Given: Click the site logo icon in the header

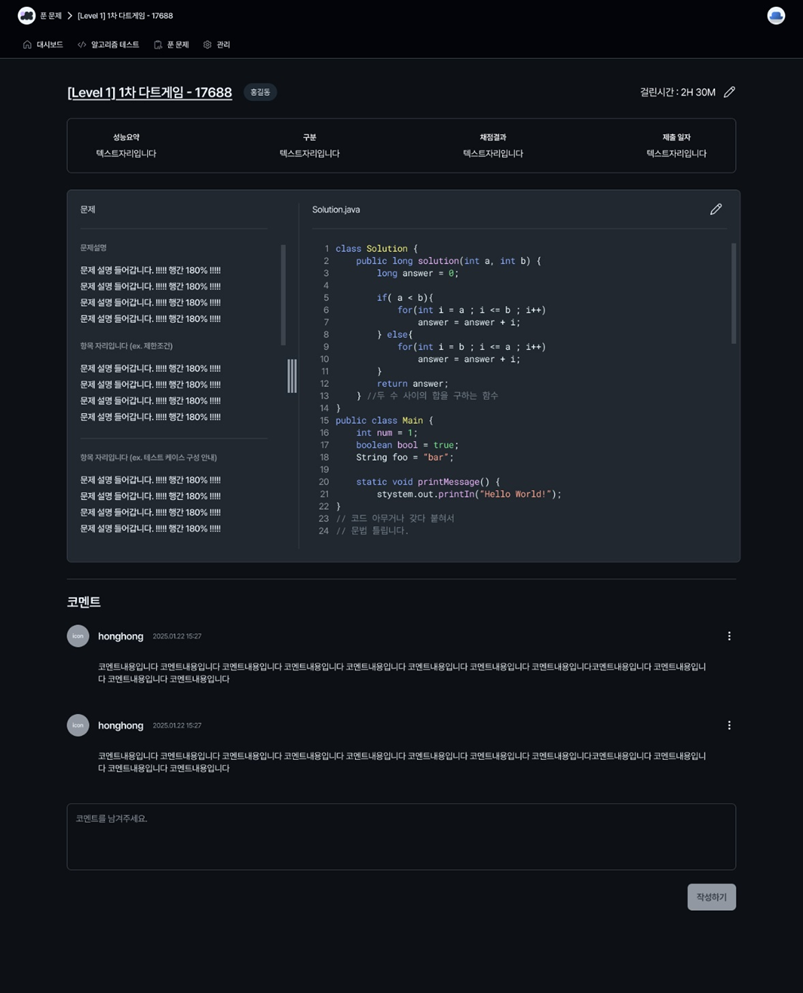Looking at the screenshot, I should (x=27, y=16).
